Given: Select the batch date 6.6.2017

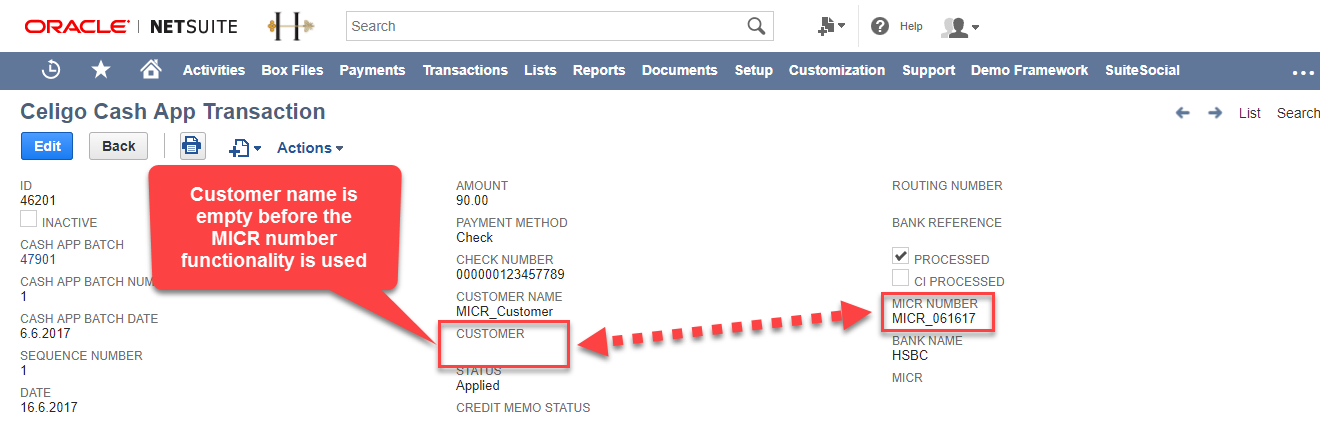Looking at the screenshot, I should [45, 333].
